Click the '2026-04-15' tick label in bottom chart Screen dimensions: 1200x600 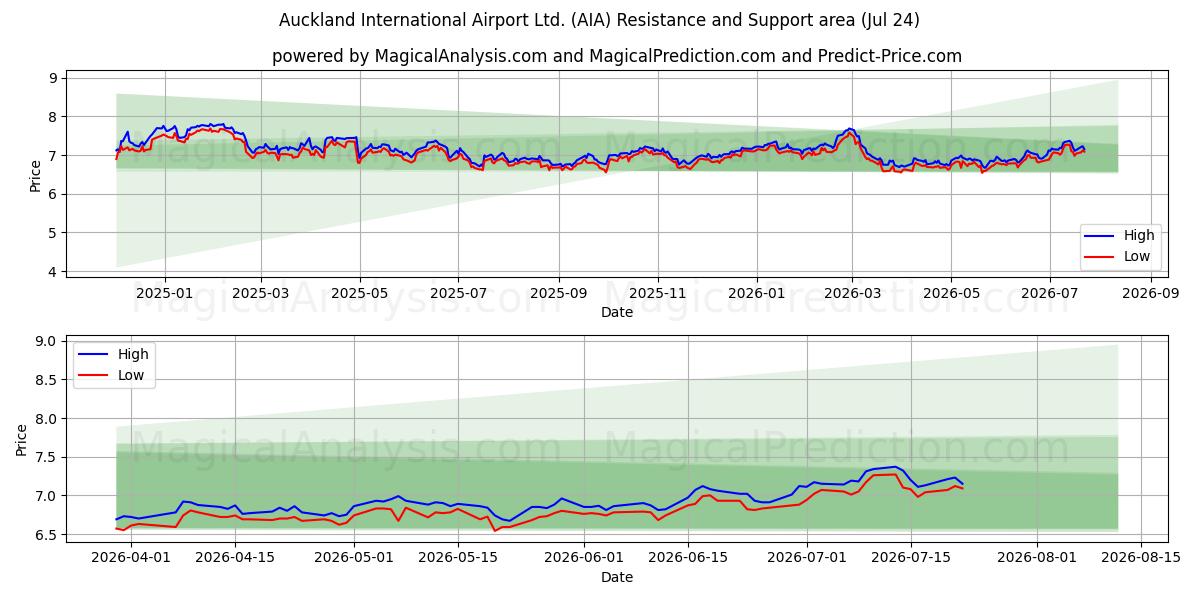click(x=235, y=558)
